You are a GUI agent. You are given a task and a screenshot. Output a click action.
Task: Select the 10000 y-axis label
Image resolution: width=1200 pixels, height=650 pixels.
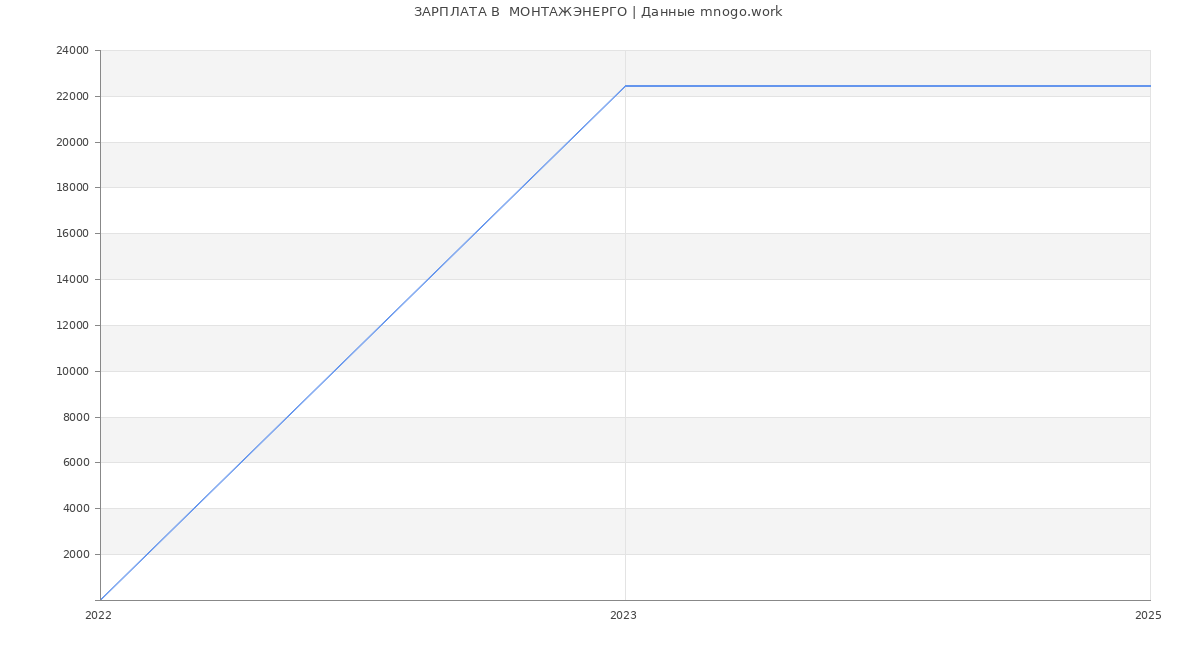(x=72, y=372)
